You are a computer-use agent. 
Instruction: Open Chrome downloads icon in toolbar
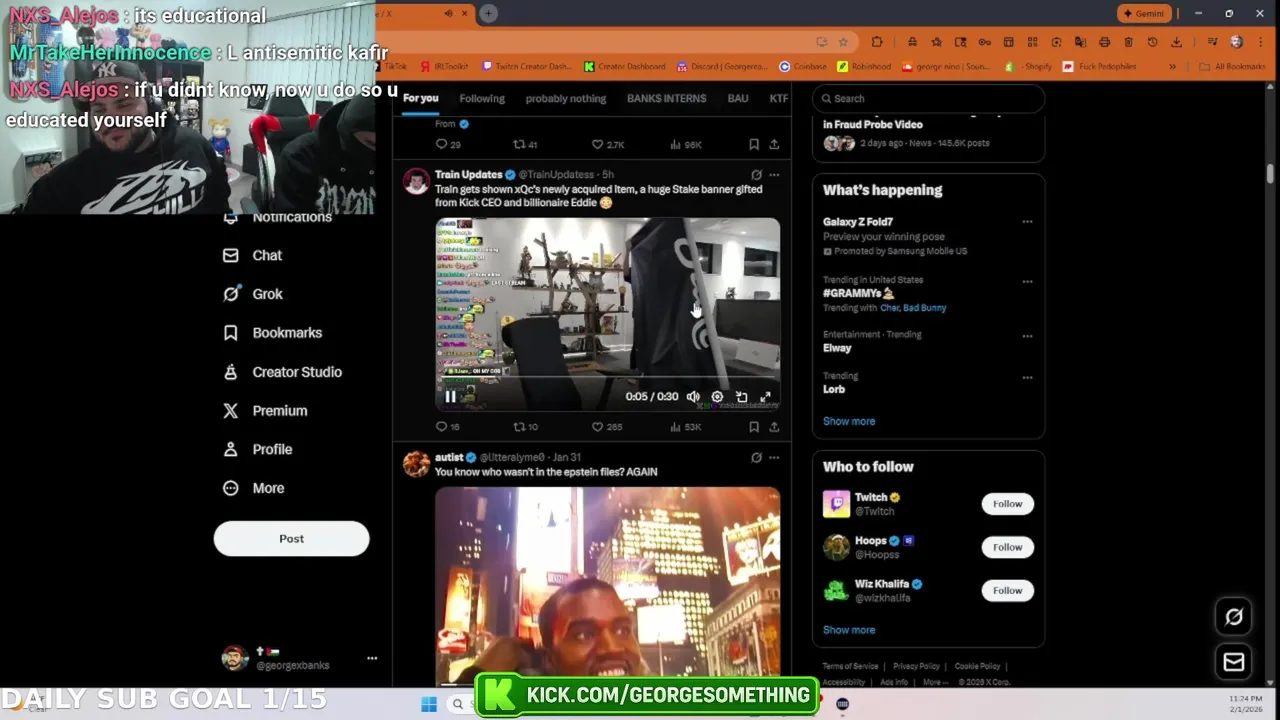coord(1176,42)
